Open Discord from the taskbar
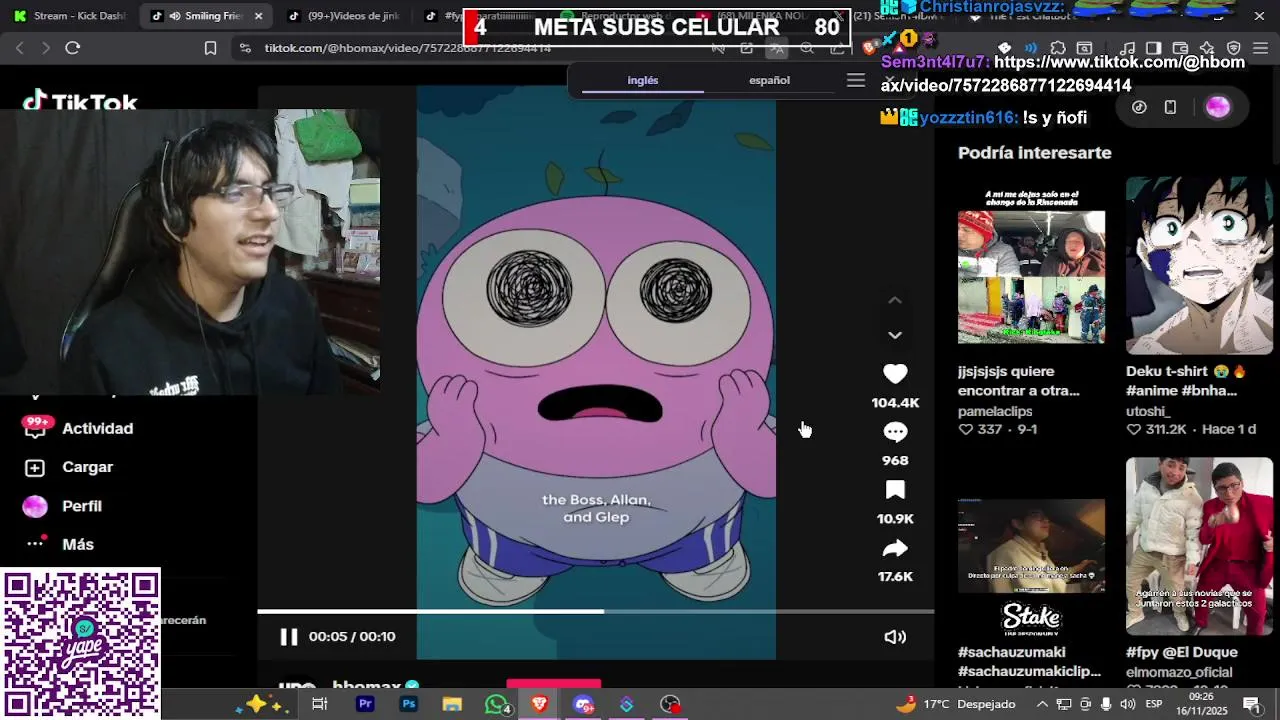Screen dimensions: 1280x720 pyautogui.click(x=584, y=704)
